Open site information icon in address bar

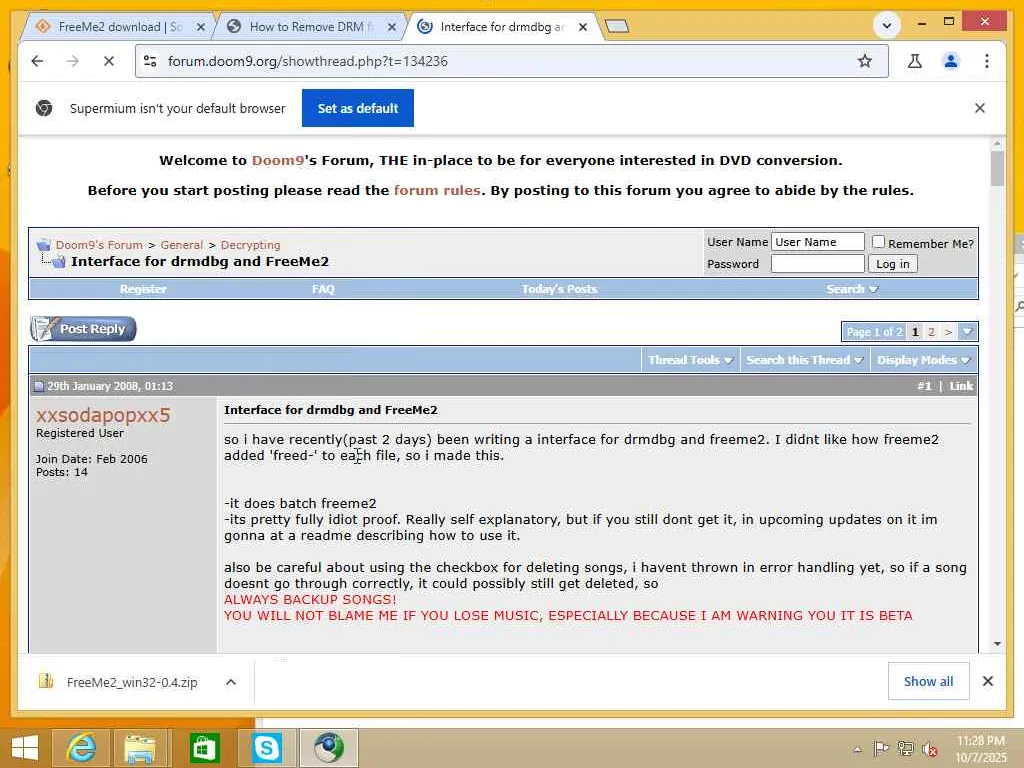pyautogui.click(x=150, y=61)
